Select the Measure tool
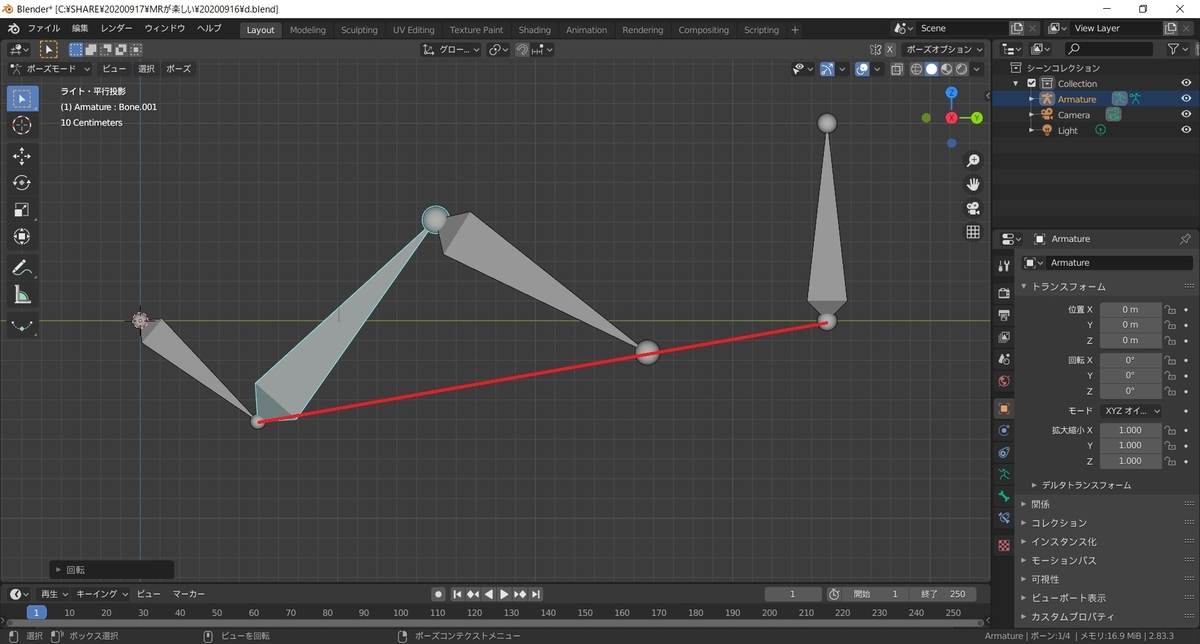Screen dimensions: 1200x644 pos(22,294)
